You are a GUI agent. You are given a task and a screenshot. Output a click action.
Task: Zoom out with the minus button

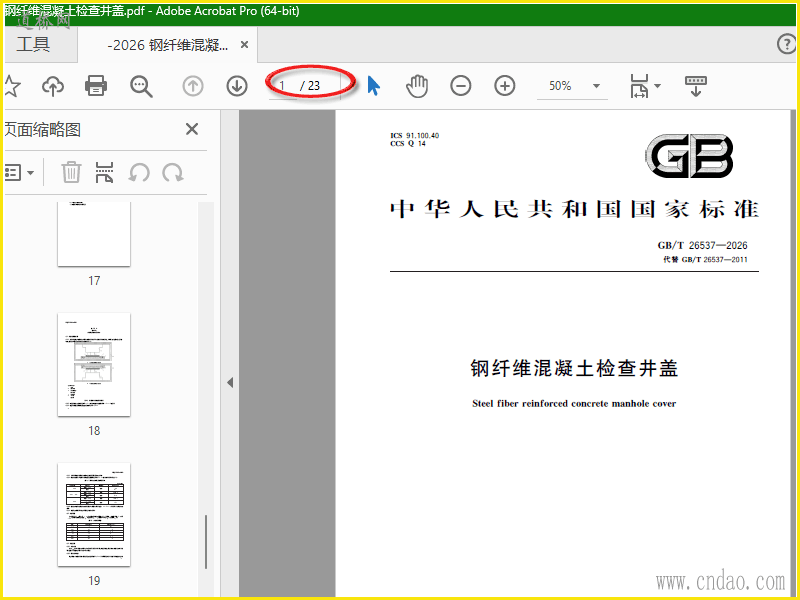click(x=461, y=86)
